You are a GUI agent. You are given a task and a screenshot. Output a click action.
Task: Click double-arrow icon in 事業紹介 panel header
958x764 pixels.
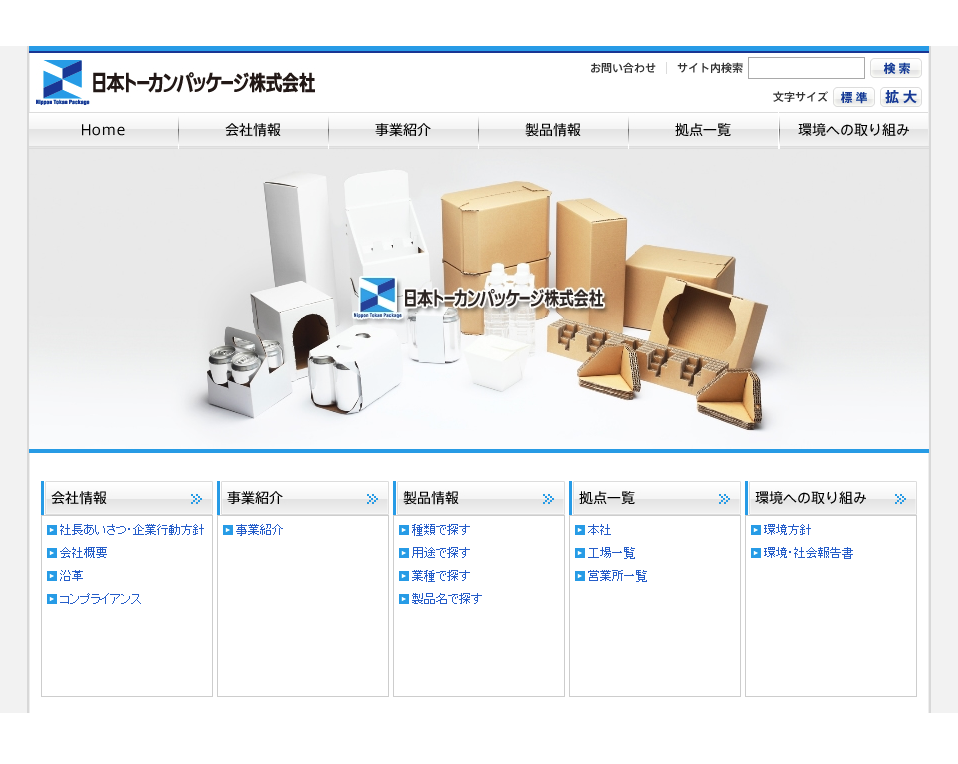click(x=373, y=498)
